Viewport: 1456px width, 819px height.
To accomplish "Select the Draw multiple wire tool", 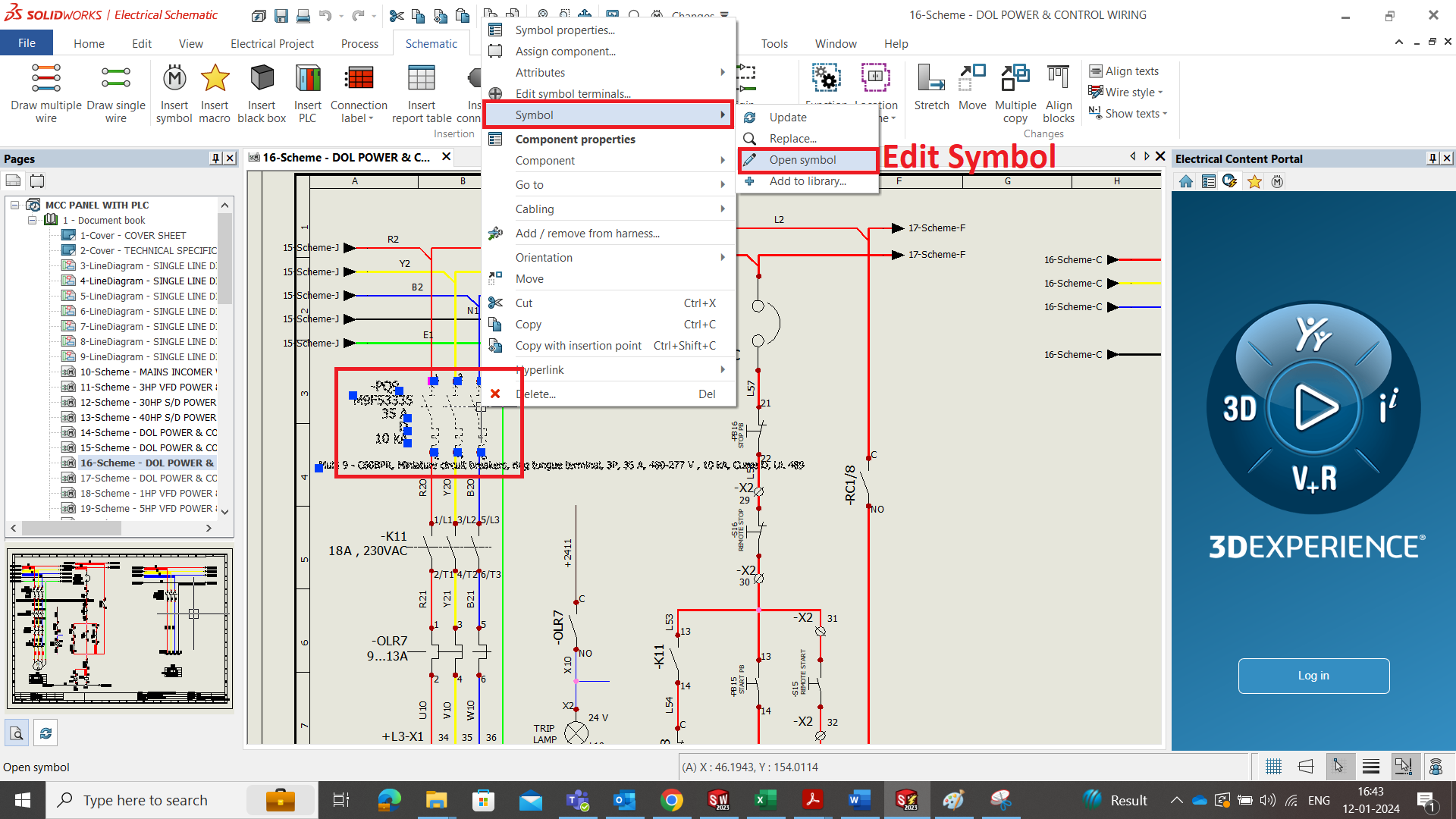I will click(45, 91).
